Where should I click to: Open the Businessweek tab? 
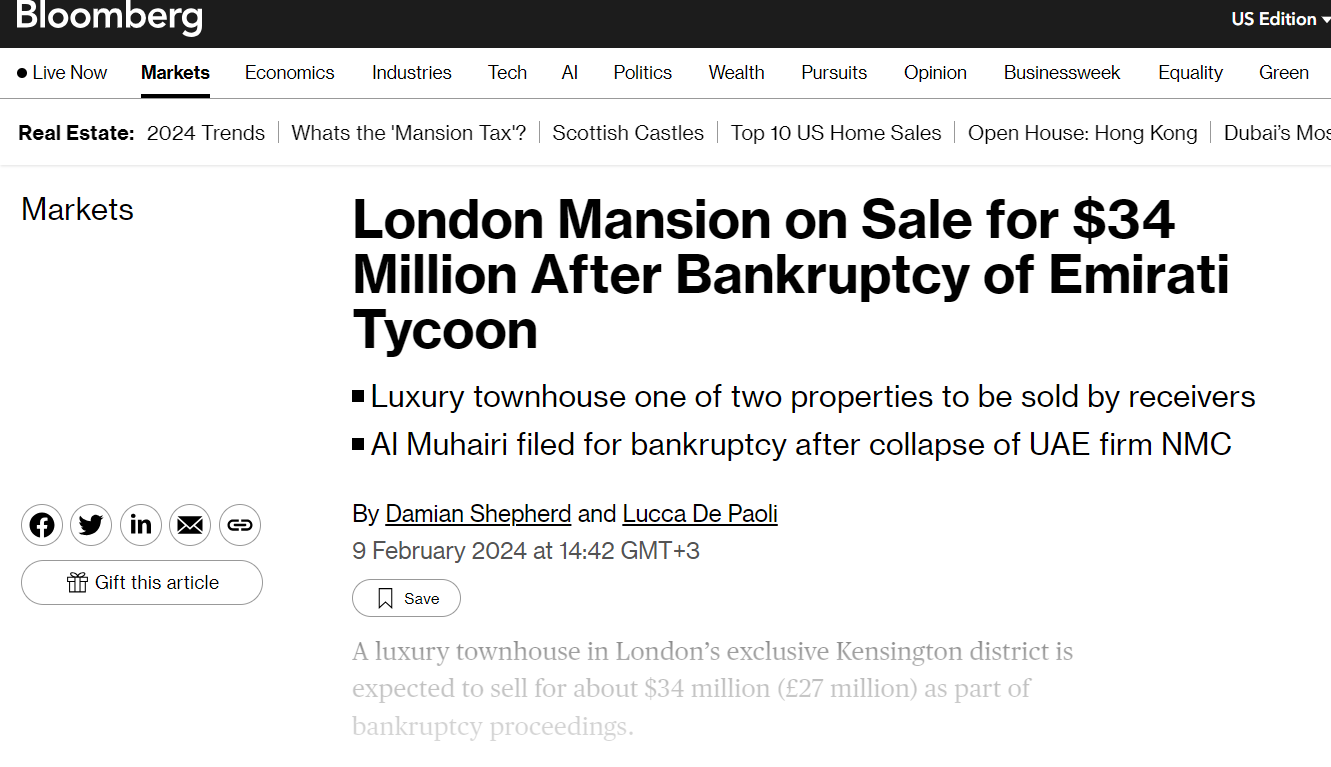1062,73
